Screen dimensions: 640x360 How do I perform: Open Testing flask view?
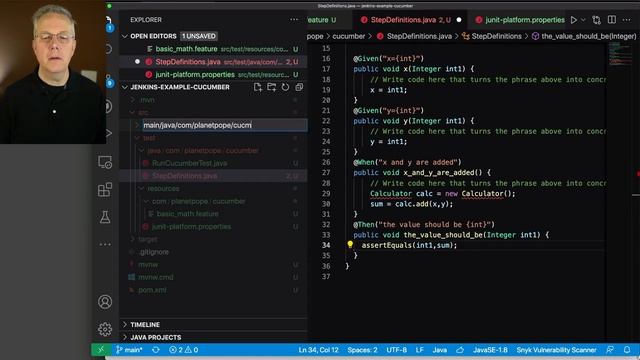105,217
